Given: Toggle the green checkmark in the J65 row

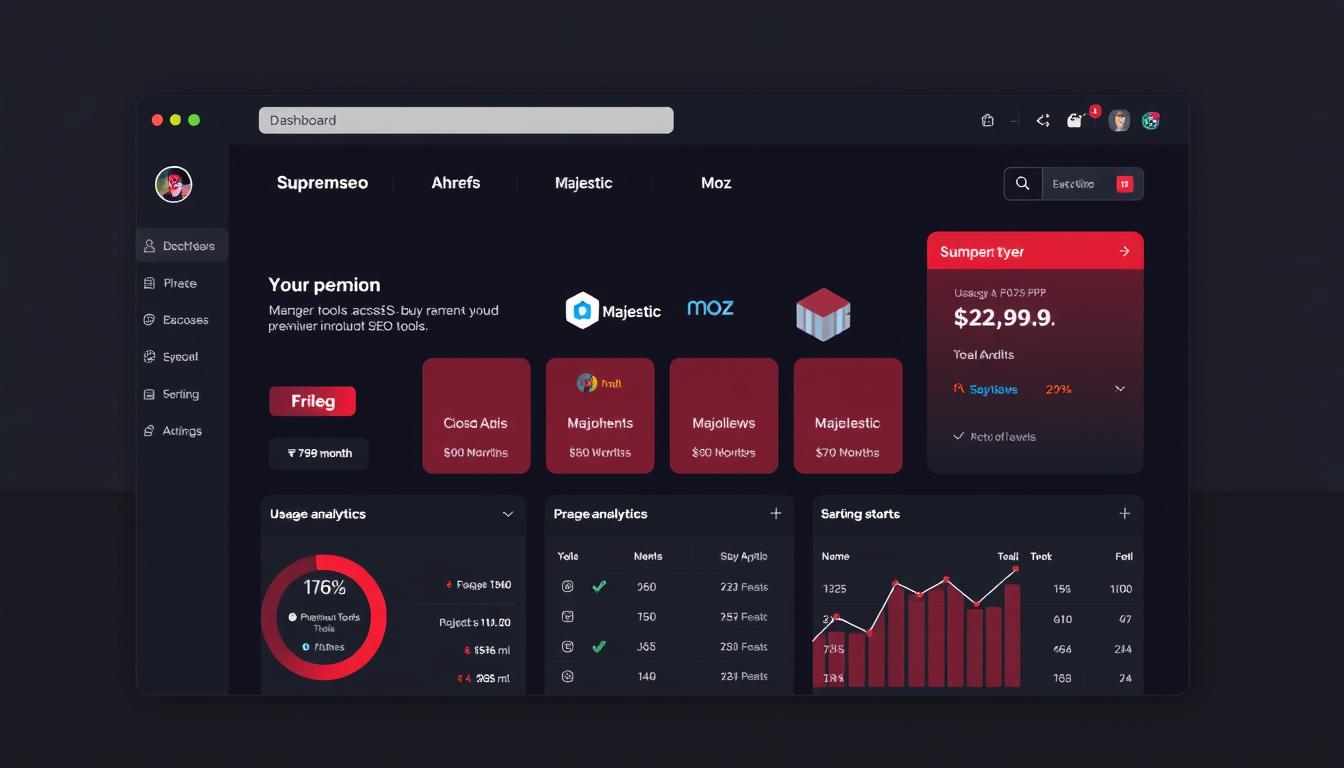Looking at the screenshot, I should (599, 647).
